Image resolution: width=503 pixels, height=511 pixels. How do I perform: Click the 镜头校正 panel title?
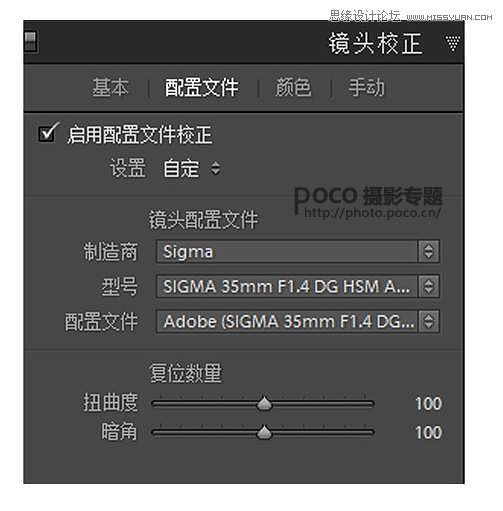(376, 43)
